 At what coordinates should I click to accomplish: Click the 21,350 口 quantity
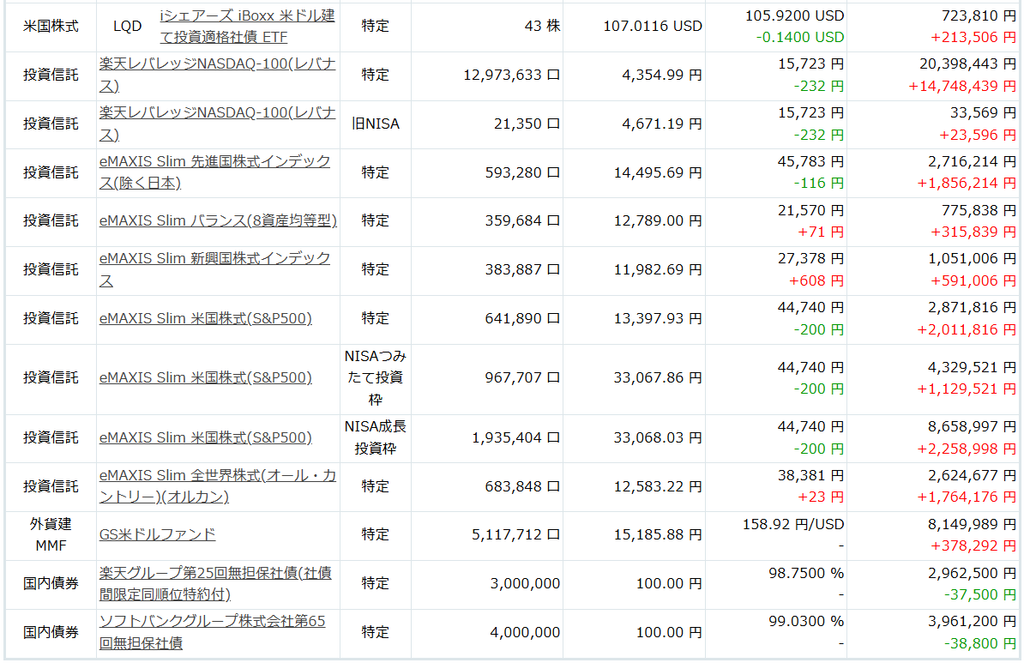tap(527, 123)
